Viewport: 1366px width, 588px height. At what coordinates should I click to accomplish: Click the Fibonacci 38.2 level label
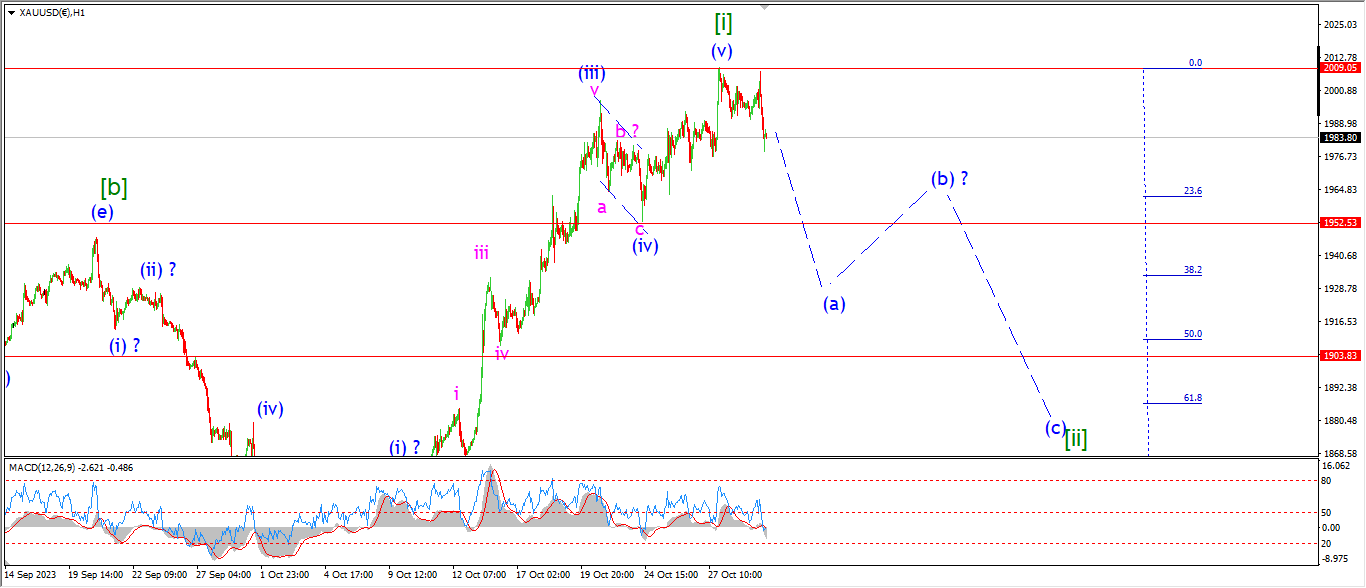click(x=1192, y=270)
